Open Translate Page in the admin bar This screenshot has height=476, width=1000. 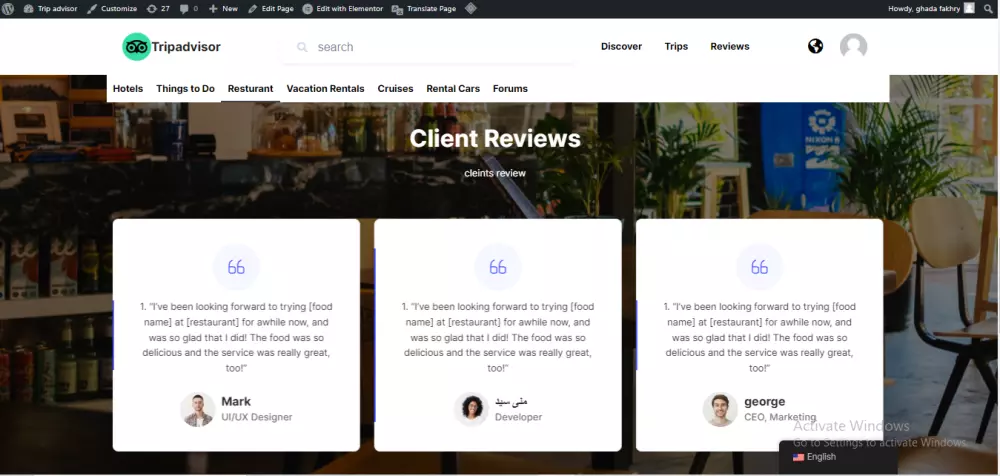pos(424,9)
